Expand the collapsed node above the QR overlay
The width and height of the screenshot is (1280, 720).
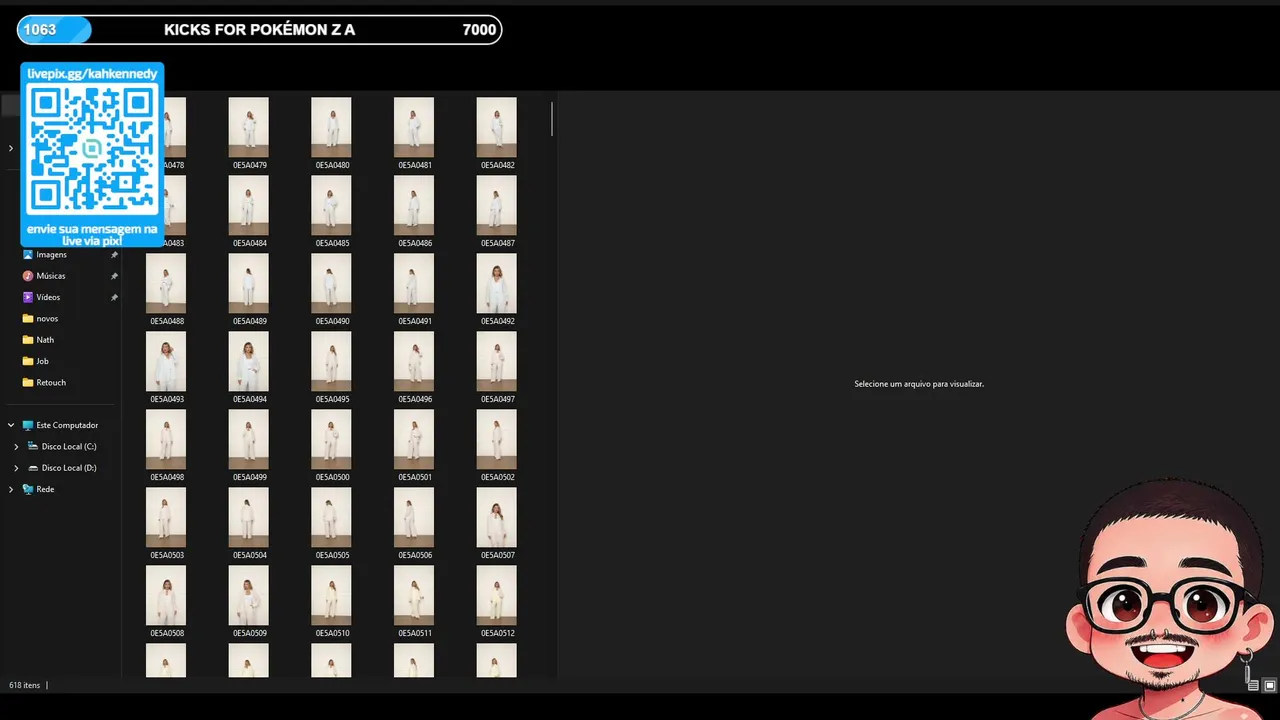pyautogui.click(x=11, y=148)
